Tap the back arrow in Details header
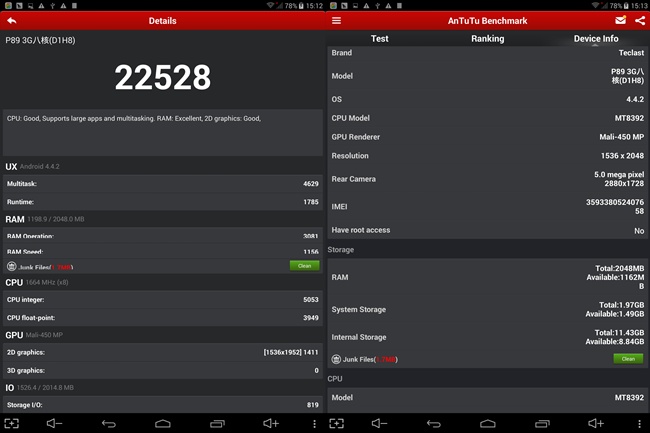This screenshot has width=650, height=433. pyautogui.click(x=12, y=21)
